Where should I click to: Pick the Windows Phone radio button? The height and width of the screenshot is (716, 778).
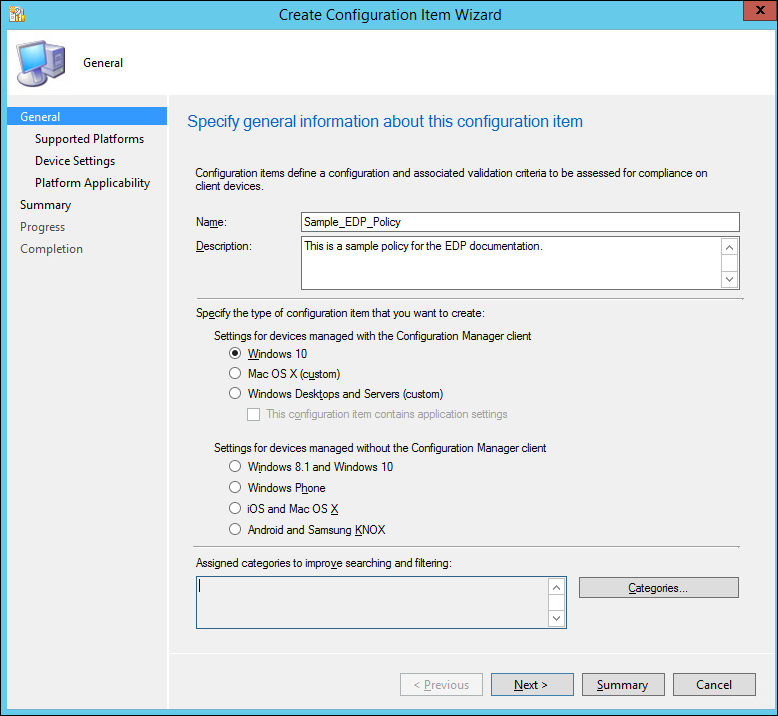click(x=235, y=488)
